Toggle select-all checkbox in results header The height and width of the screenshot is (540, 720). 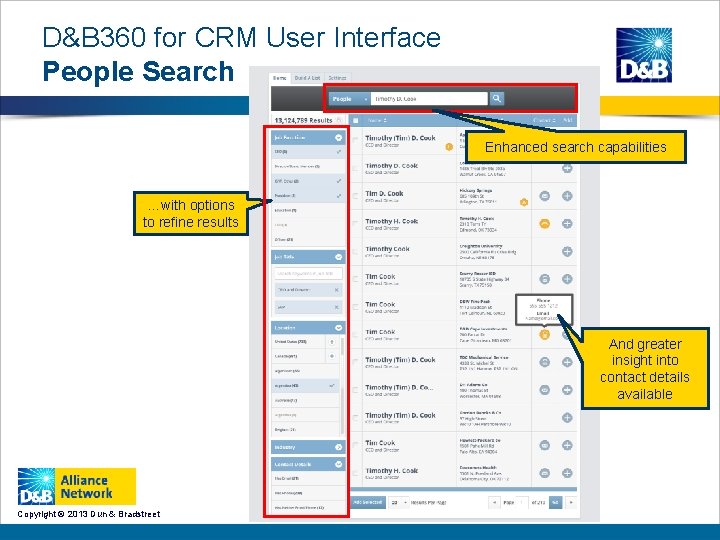pyautogui.click(x=355, y=120)
